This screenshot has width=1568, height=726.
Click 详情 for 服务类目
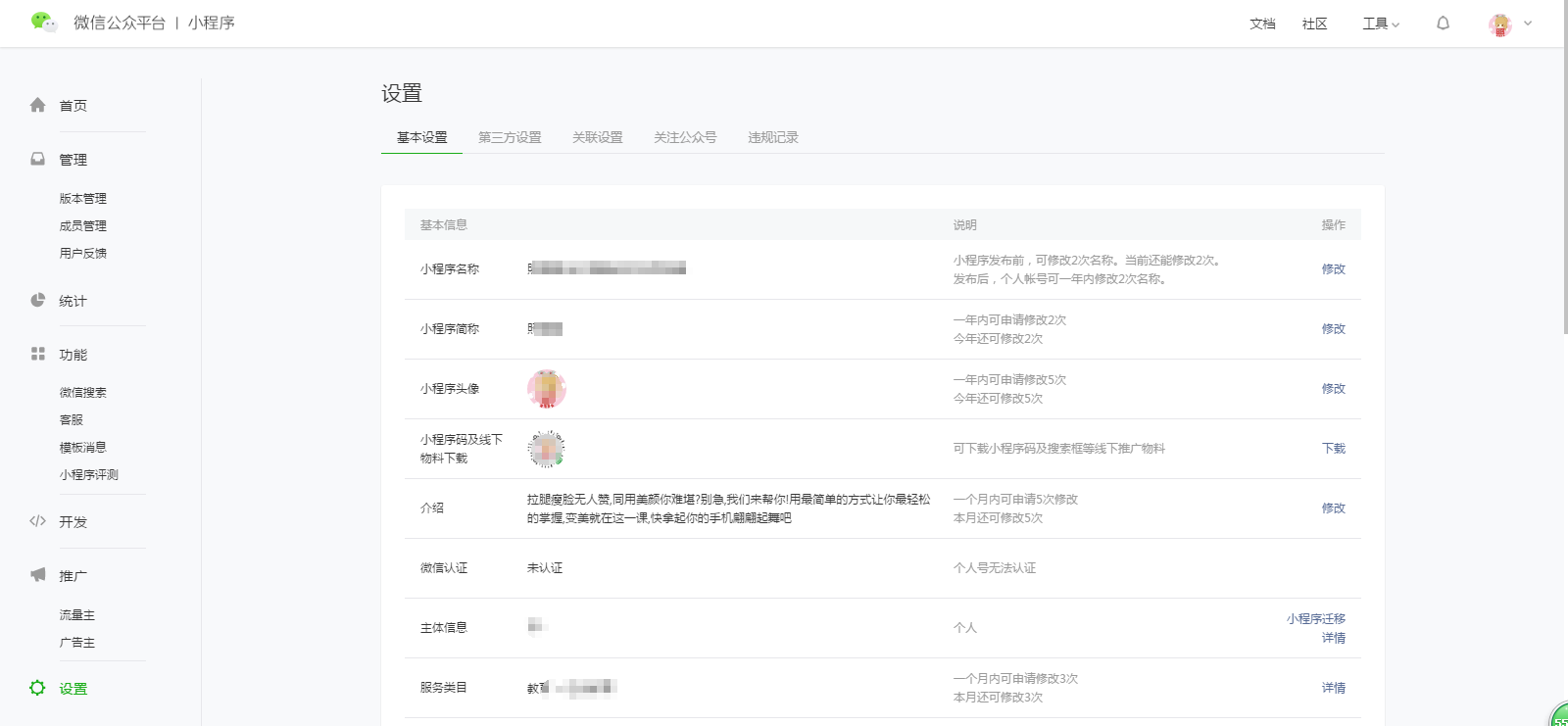[1333, 688]
